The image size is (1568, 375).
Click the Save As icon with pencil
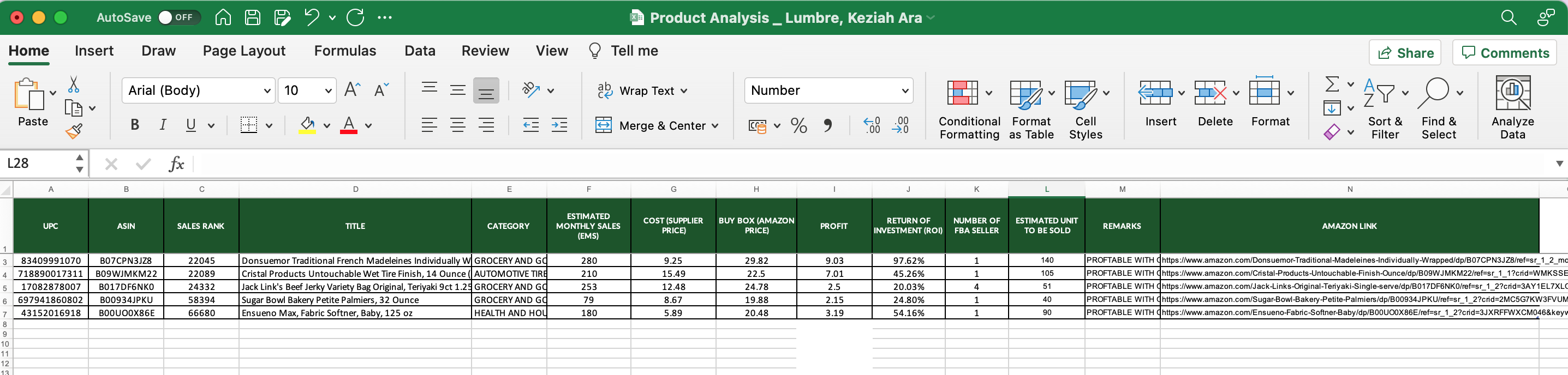coord(282,17)
